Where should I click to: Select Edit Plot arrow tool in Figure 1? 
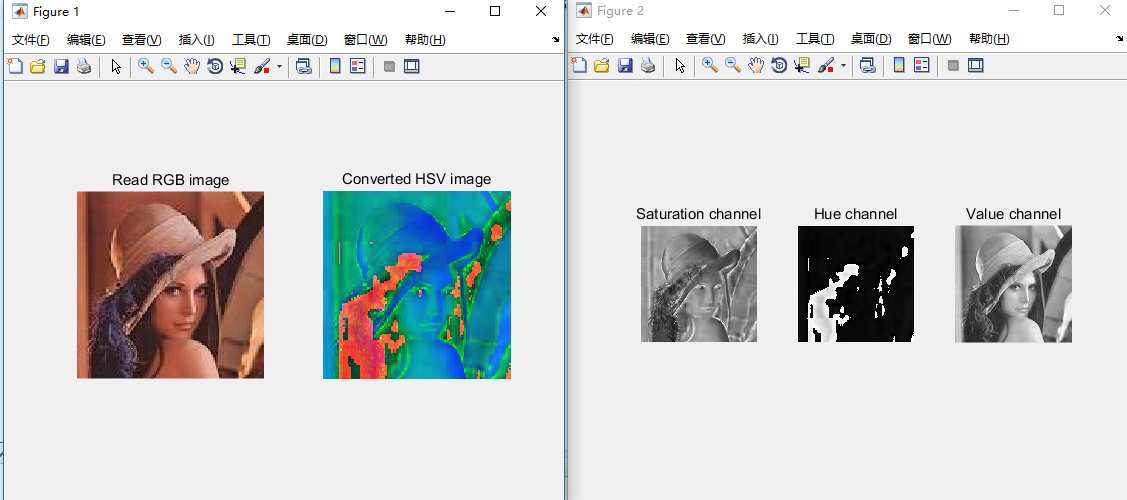[116, 67]
